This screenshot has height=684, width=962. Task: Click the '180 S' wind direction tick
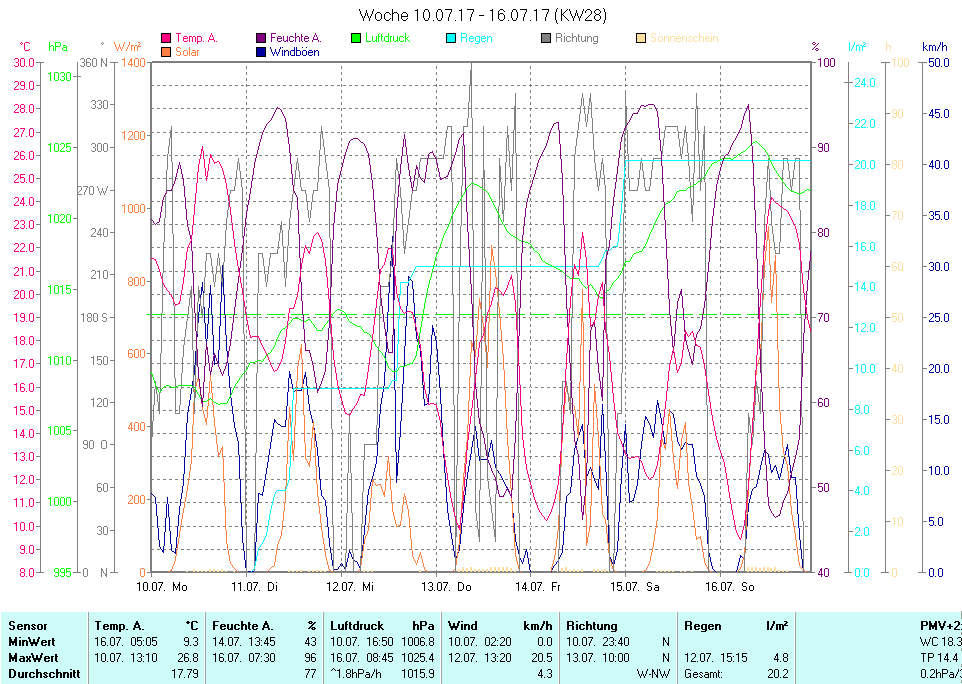94,318
